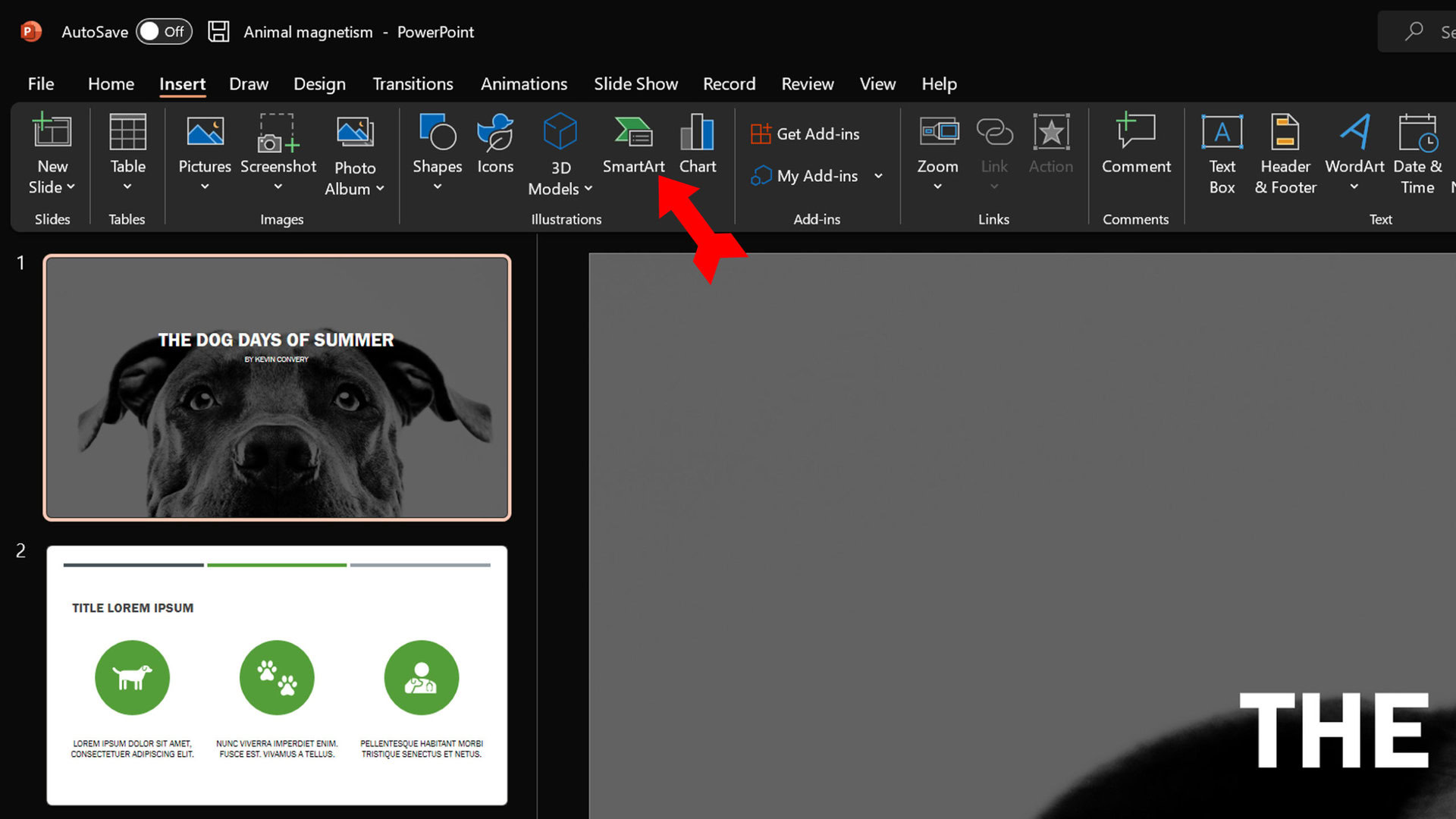Switch to the Design tab

319,83
